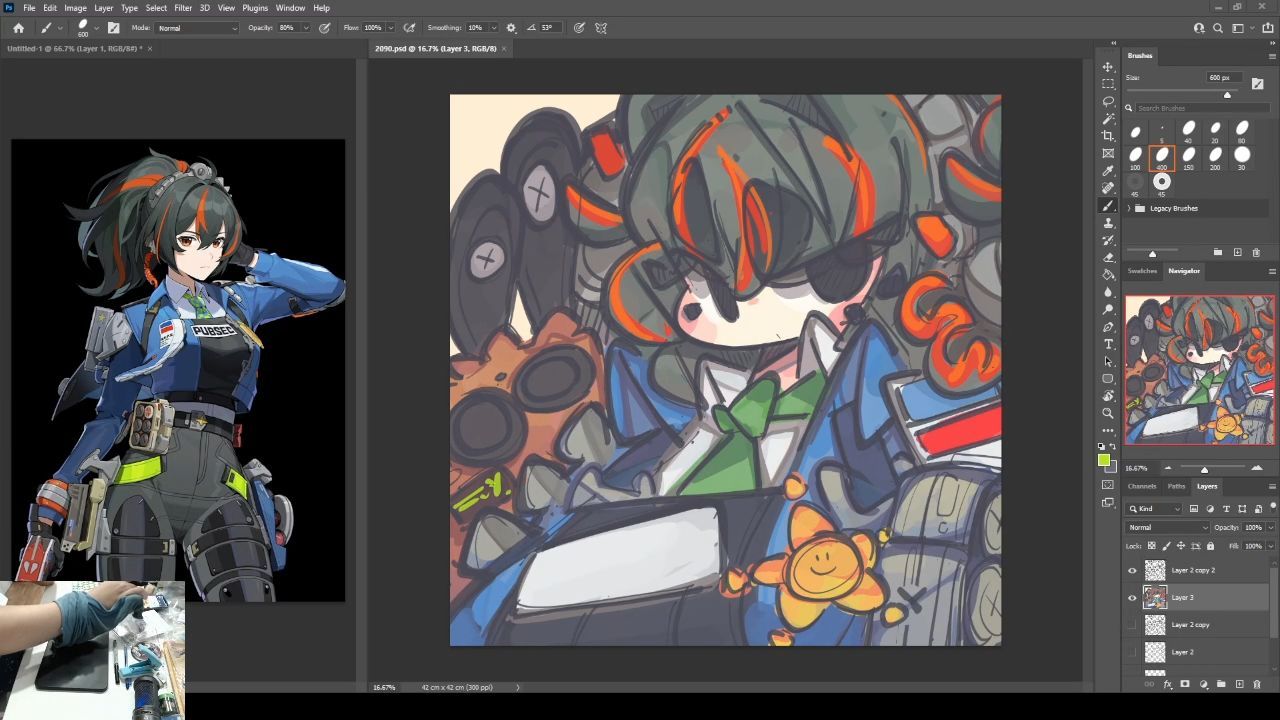Select the Eyedropper tool

[1108, 171]
